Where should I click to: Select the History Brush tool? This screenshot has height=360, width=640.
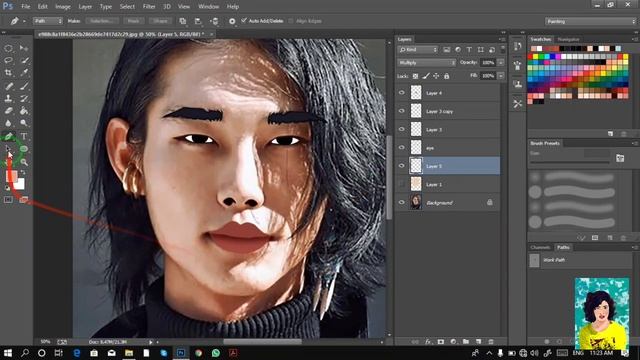[x=24, y=98]
